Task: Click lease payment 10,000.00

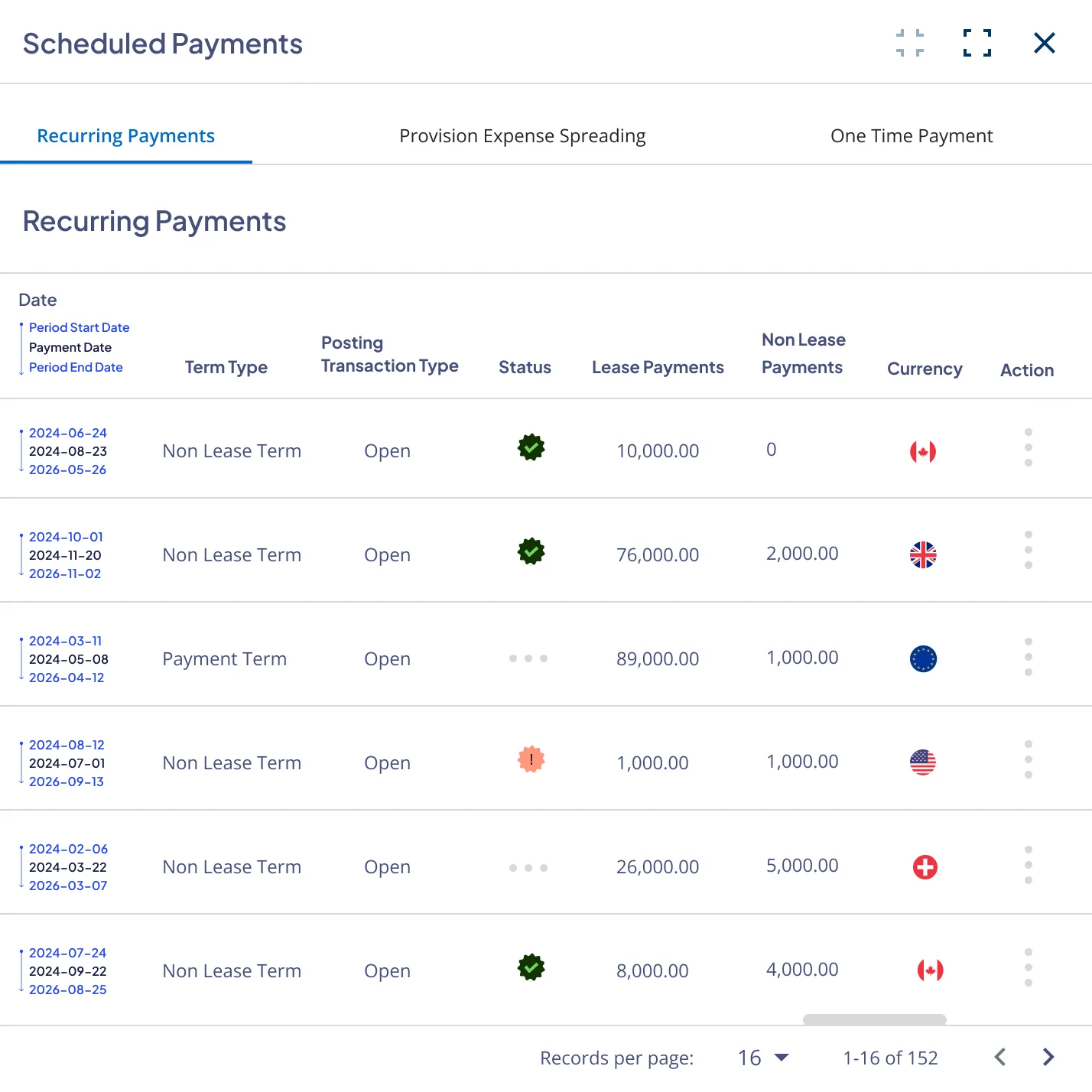Action: pyautogui.click(x=658, y=450)
